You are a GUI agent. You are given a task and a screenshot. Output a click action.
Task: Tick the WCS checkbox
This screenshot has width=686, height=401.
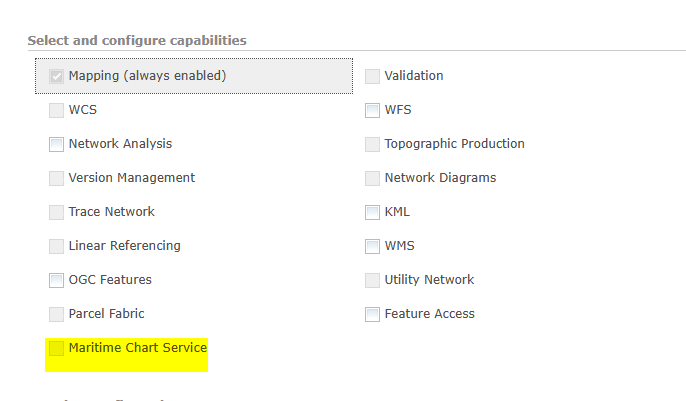[x=56, y=110]
